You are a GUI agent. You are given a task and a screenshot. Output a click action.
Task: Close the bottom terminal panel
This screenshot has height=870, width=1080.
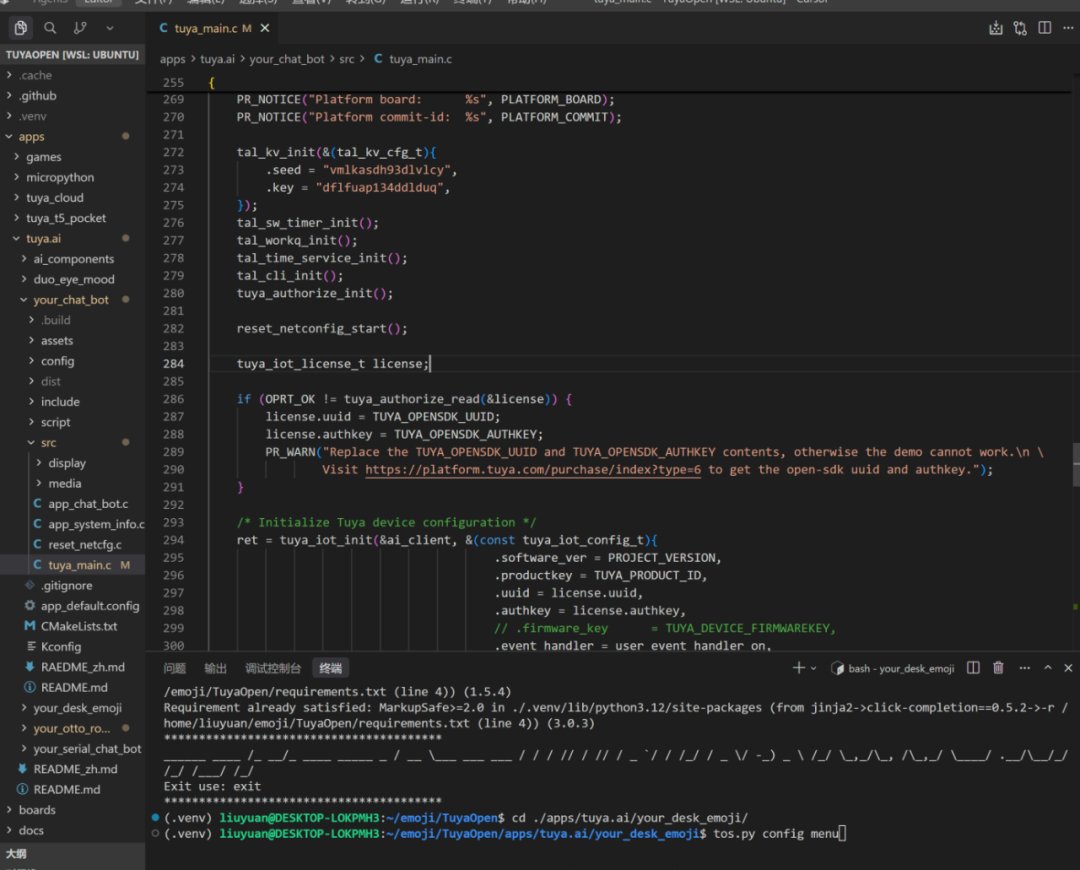click(1068, 667)
